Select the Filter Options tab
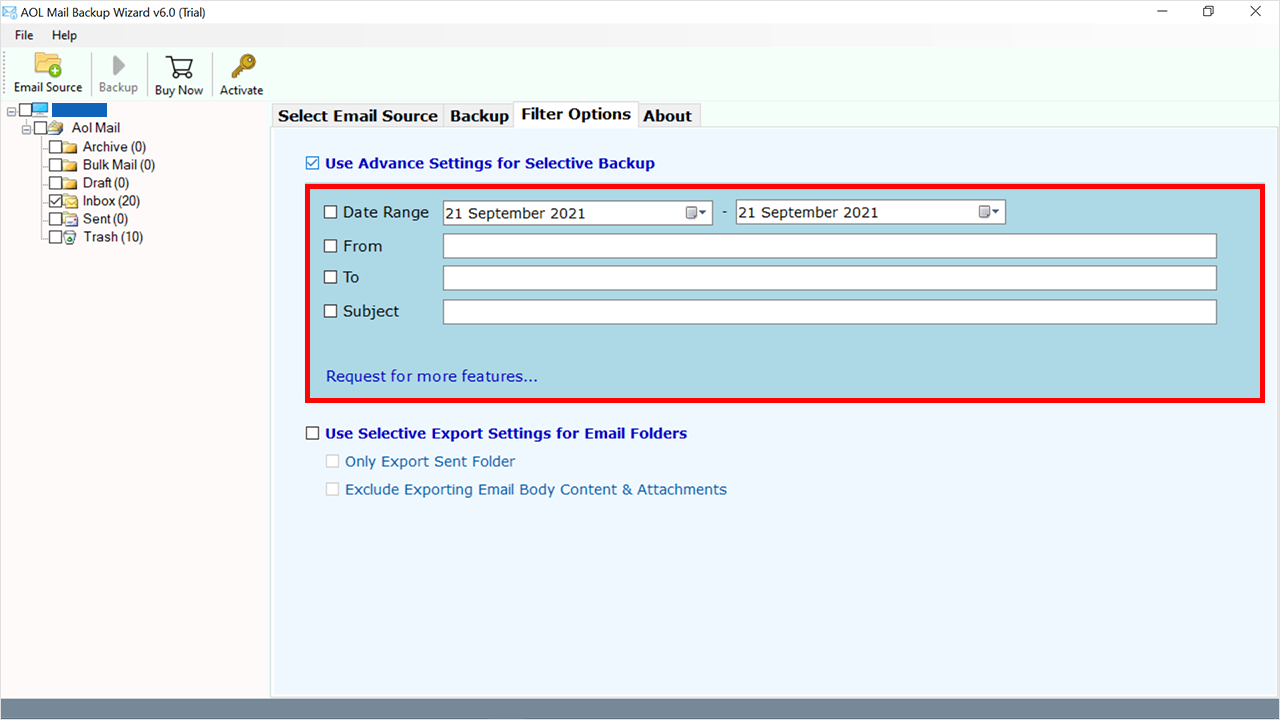1280x720 pixels. click(x=576, y=114)
